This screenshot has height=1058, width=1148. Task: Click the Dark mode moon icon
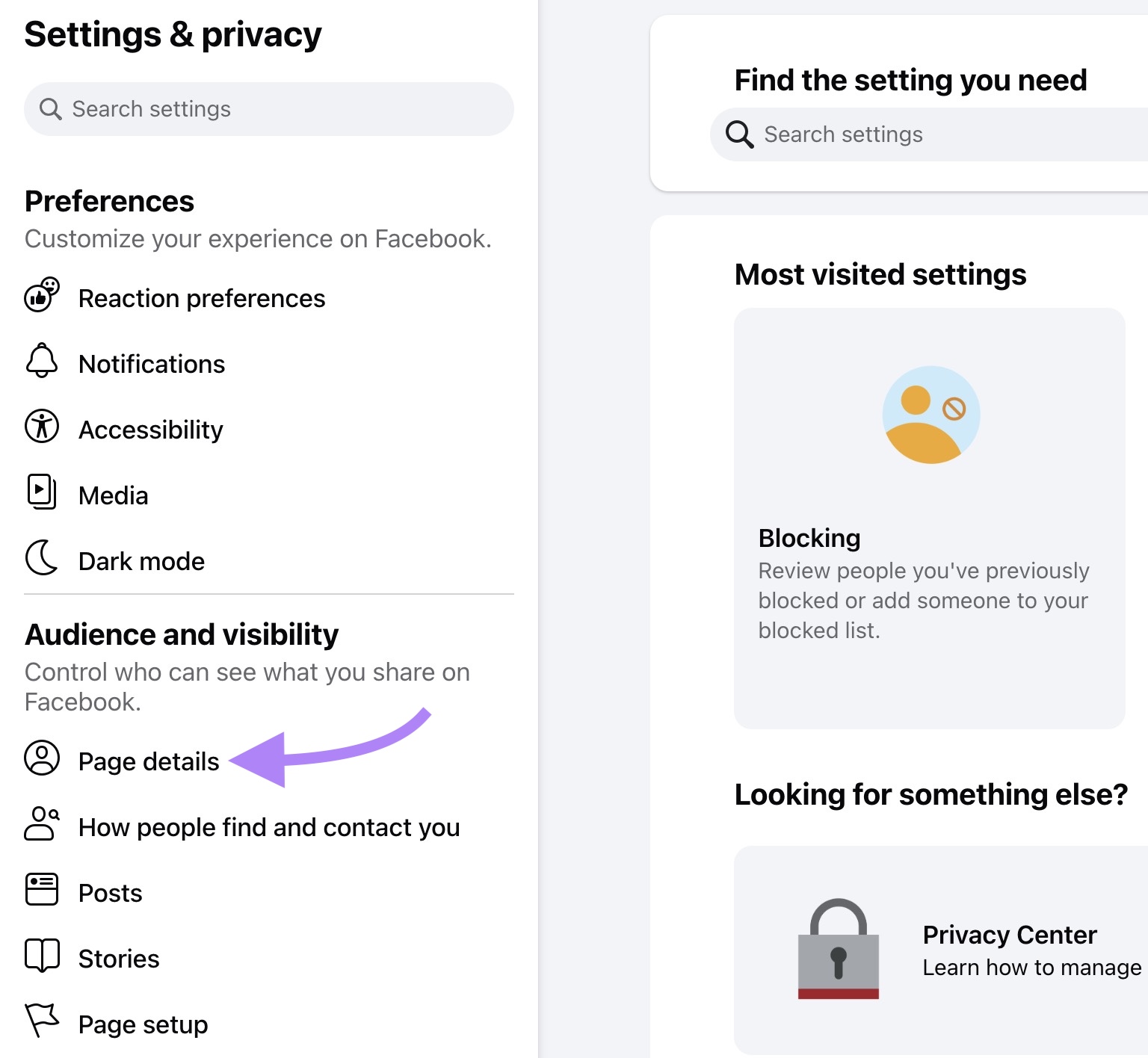(x=41, y=558)
